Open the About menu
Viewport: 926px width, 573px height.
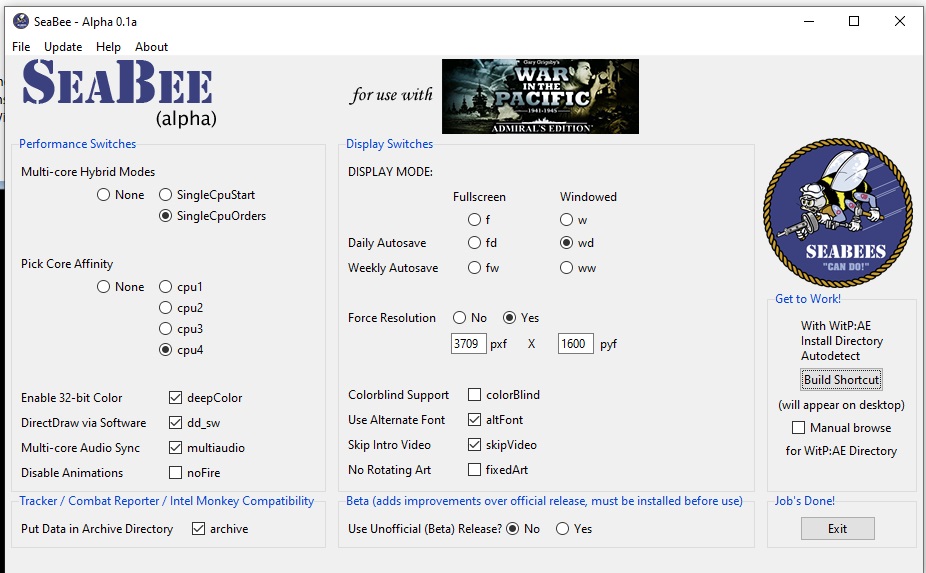[151, 47]
